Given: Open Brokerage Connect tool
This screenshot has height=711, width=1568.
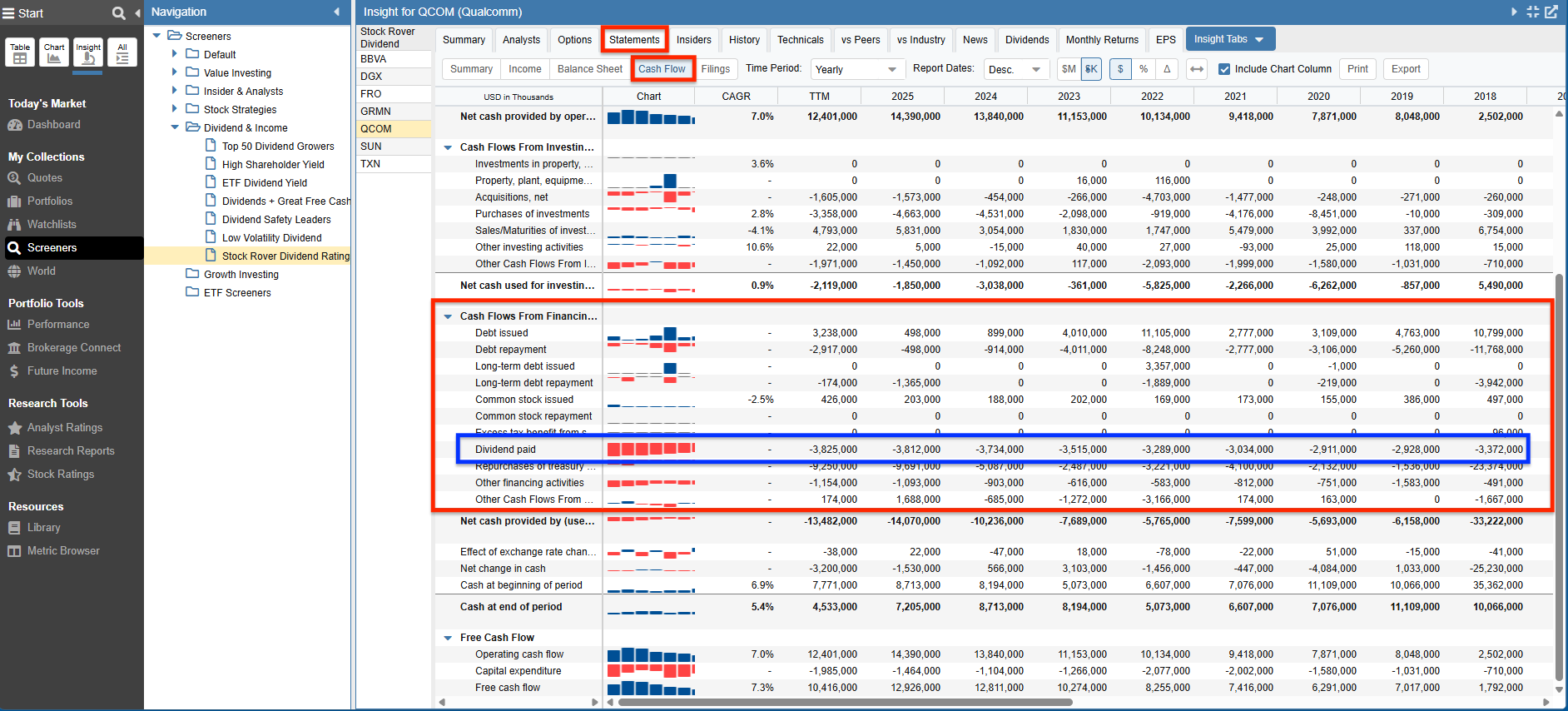Looking at the screenshot, I should coord(74,348).
